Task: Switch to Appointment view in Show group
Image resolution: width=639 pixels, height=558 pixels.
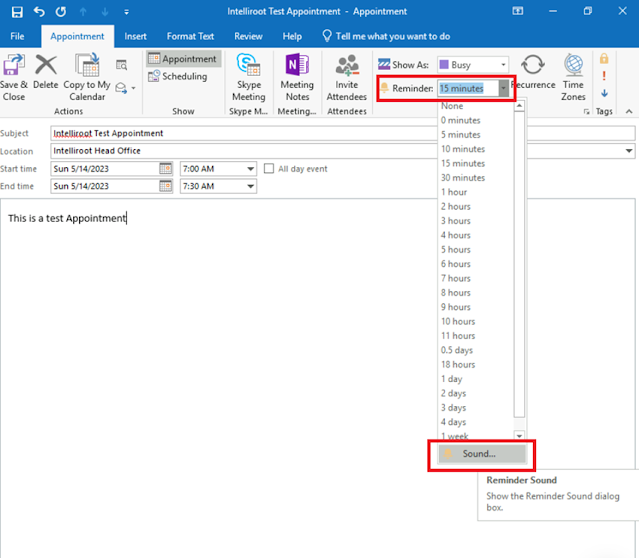Action: [183, 59]
